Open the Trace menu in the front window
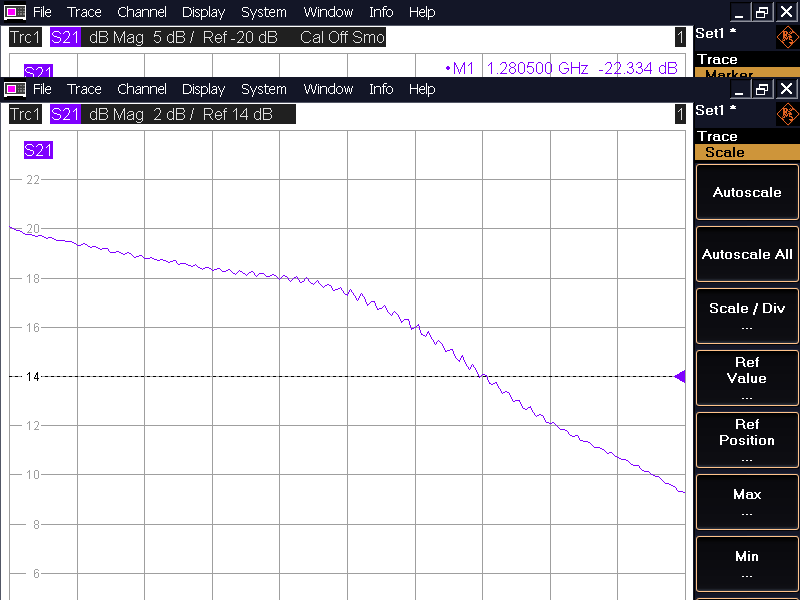The width and height of the screenshot is (800, 600). pyautogui.click(x=84, y=89)
